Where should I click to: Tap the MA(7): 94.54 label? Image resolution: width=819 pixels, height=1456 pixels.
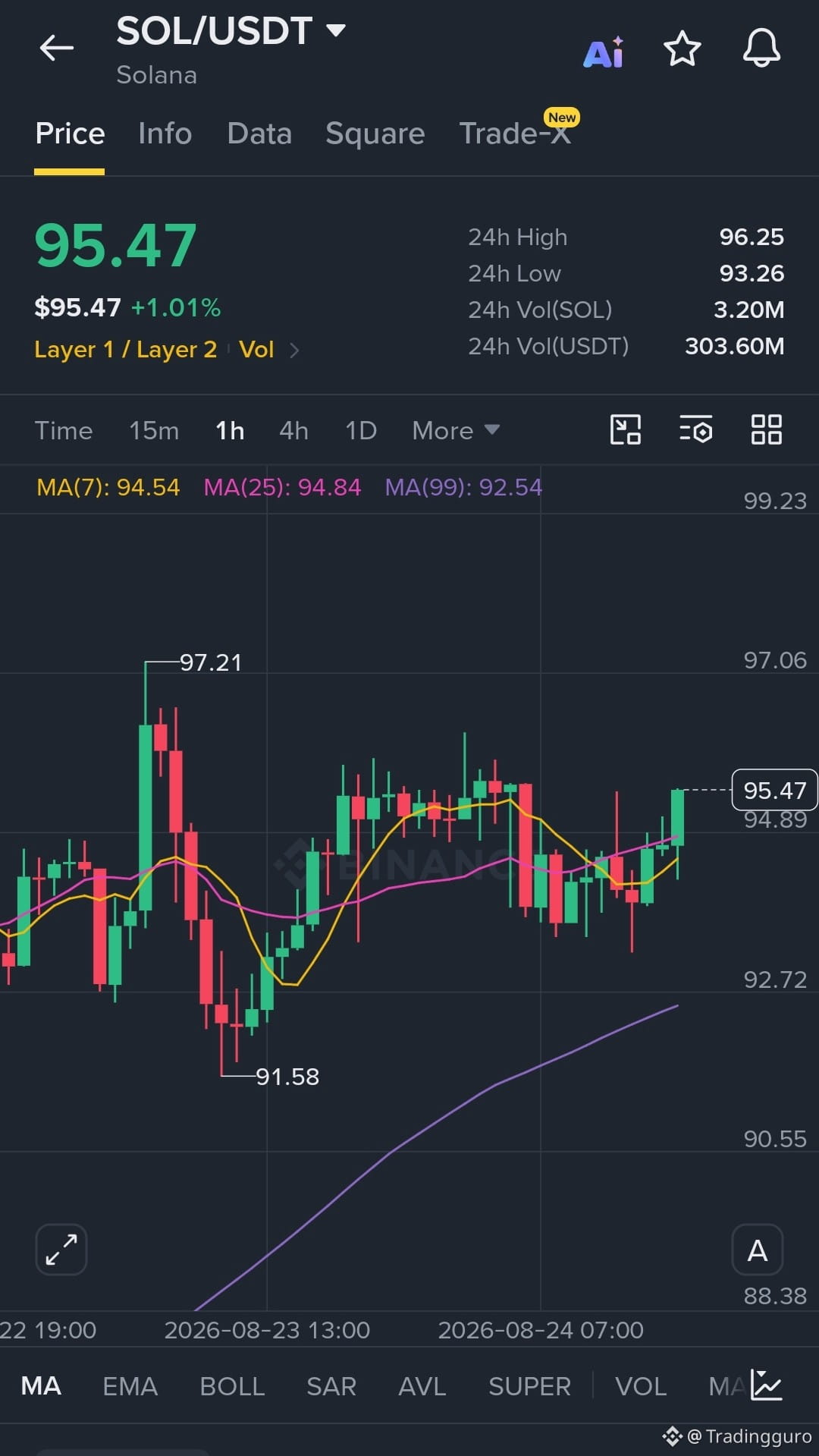point(108,486)
